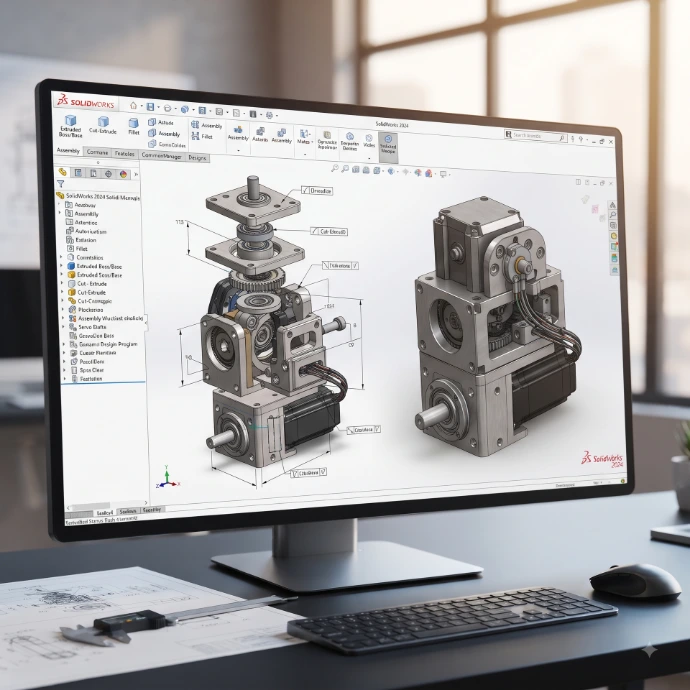Click the second magnifier zoom icon in the view toolbar
The height and width of the screenshot is (690, 690).
[345, 169]
